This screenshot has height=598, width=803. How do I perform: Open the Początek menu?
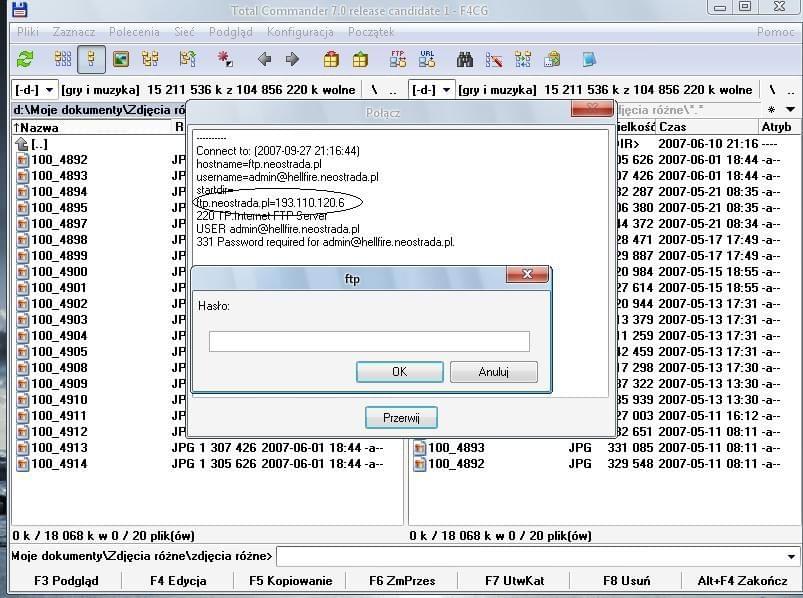click(x=371, y=32)
